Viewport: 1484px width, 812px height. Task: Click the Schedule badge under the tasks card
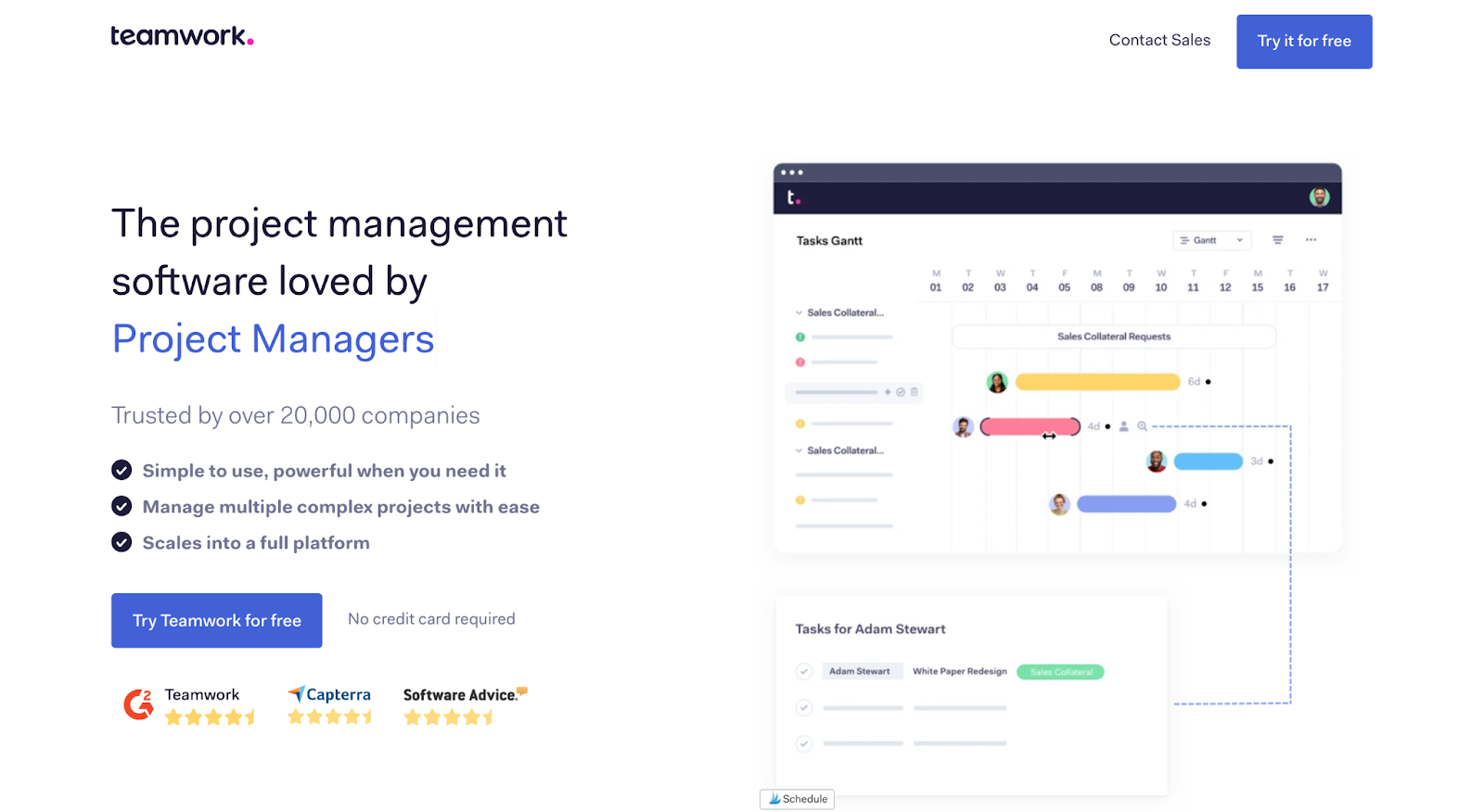pos(797,799)
